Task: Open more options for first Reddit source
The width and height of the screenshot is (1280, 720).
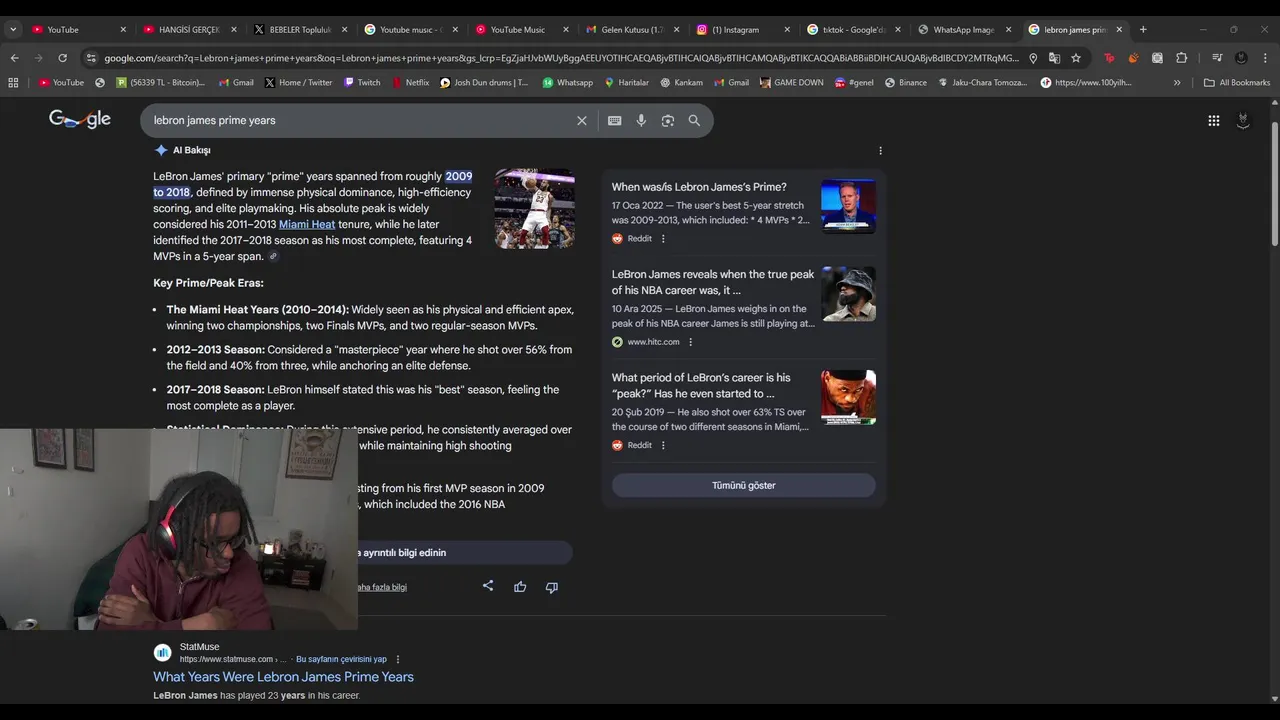Action: [663, 239]
